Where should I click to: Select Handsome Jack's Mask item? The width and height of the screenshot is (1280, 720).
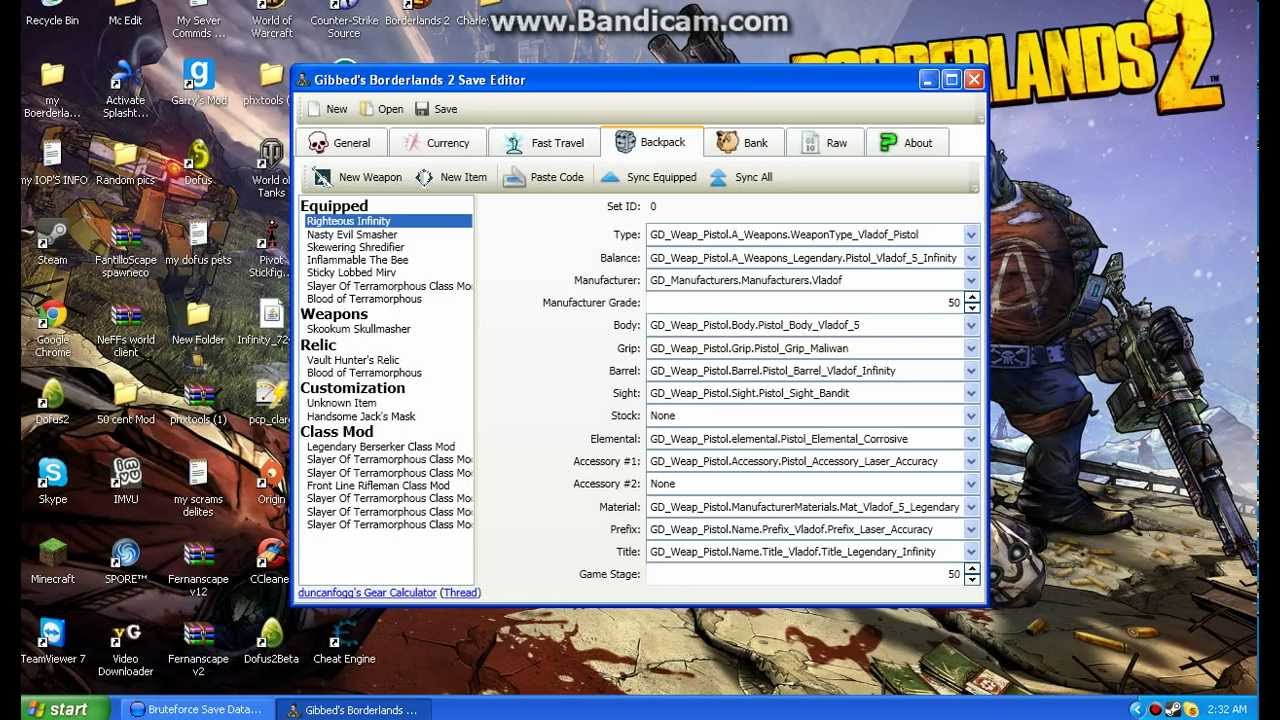[x=361, y=416]
